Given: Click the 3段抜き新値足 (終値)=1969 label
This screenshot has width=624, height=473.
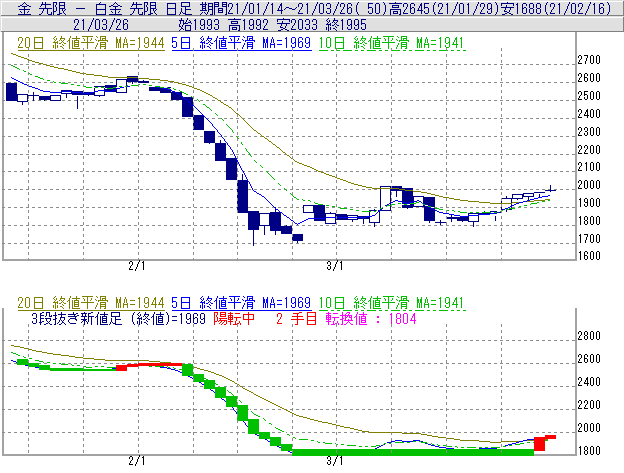Looking at the screenshot, I should click(118, 319).
